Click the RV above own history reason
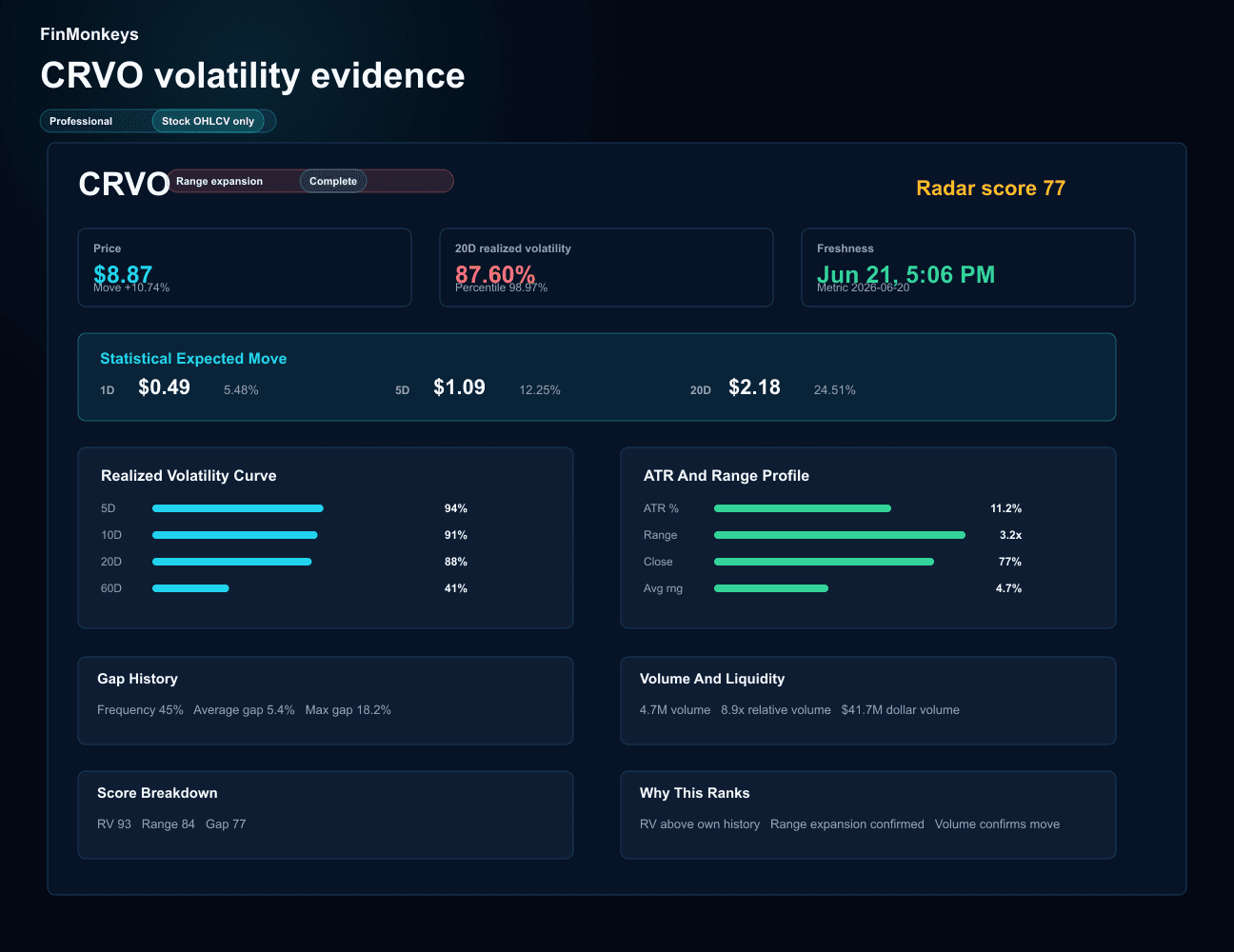This screenshot has width=1234, height=952. (x=700, y=824)
